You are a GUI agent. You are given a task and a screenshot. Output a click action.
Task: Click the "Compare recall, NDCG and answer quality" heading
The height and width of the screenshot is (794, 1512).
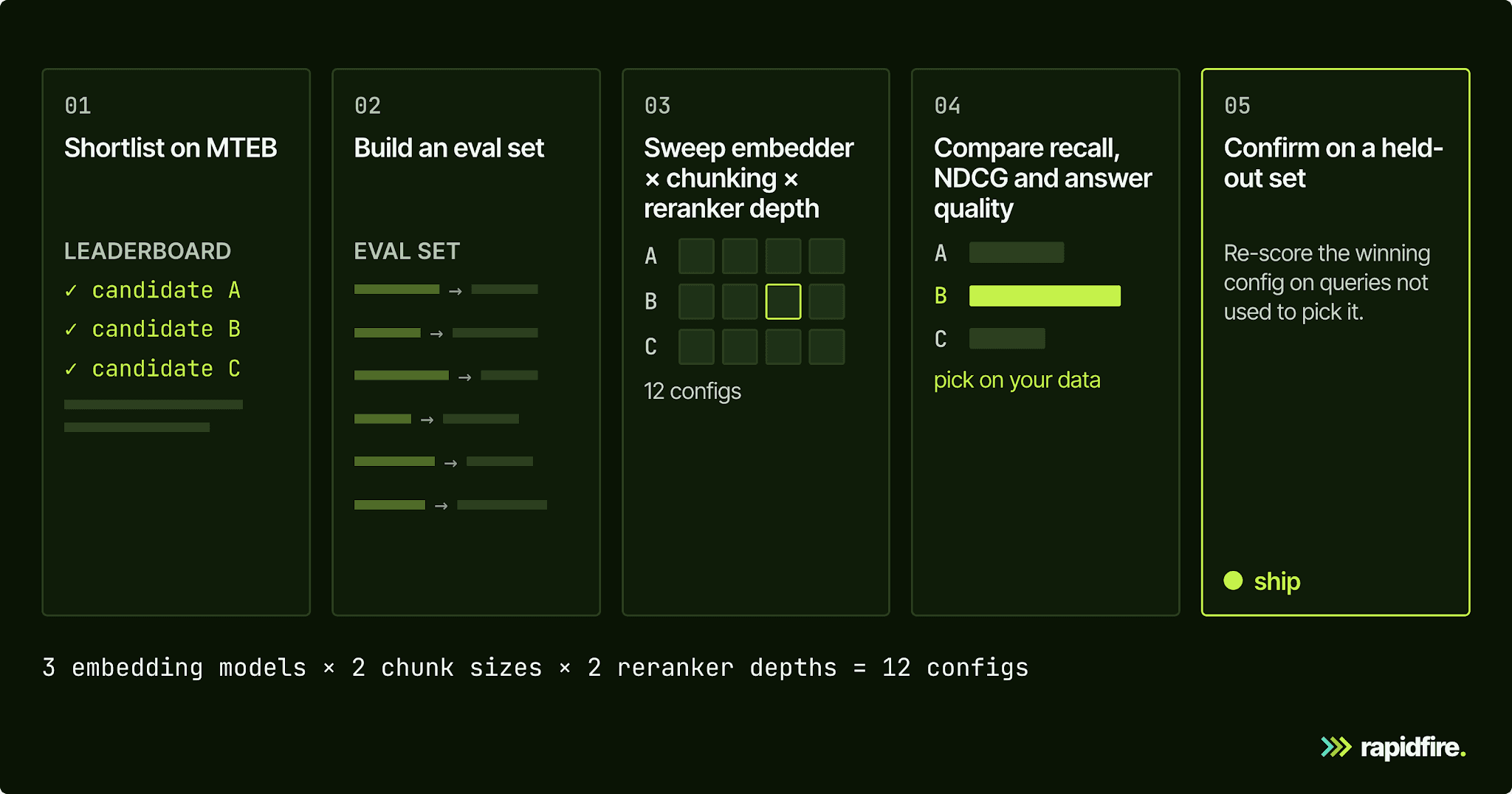(x=1042, y=178)
